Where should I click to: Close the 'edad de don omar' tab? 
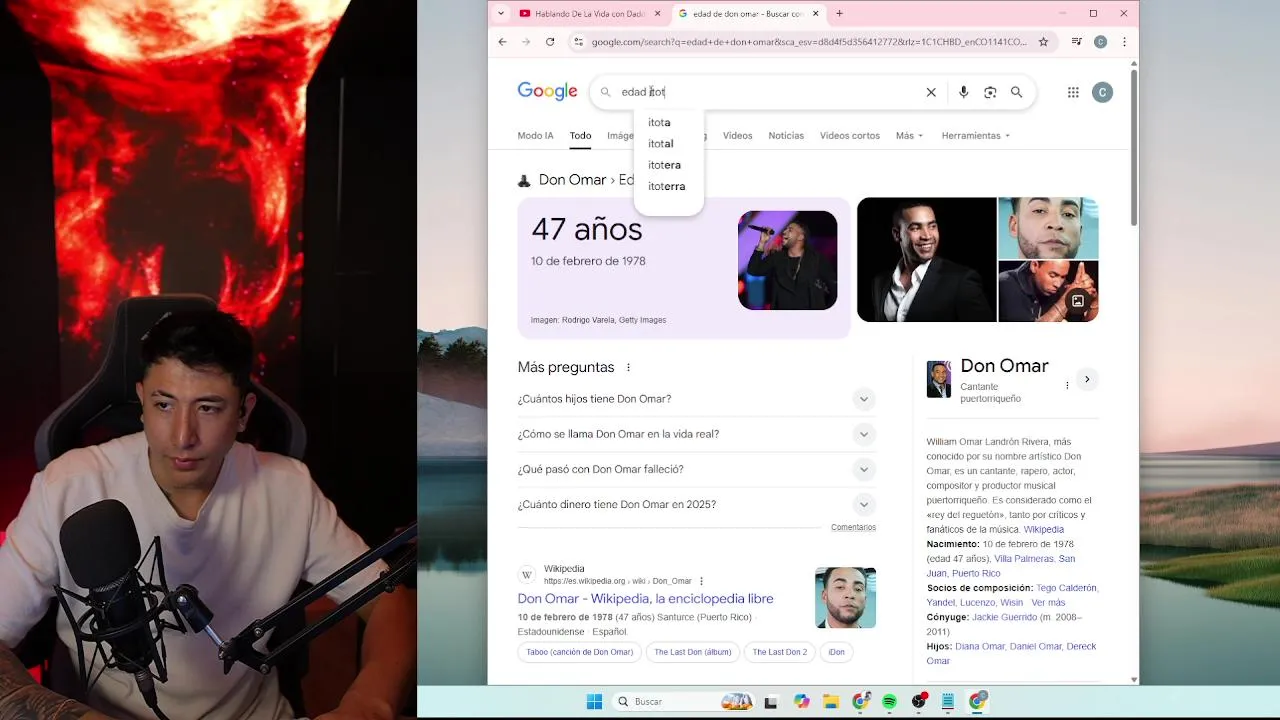(x=816, y=14)
